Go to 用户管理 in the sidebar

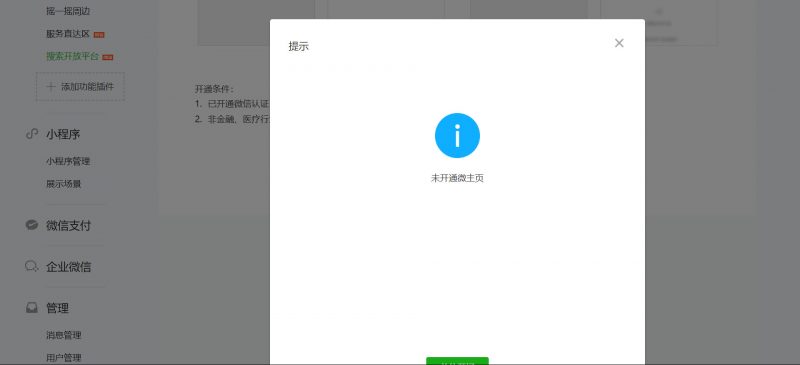[64, 358]
